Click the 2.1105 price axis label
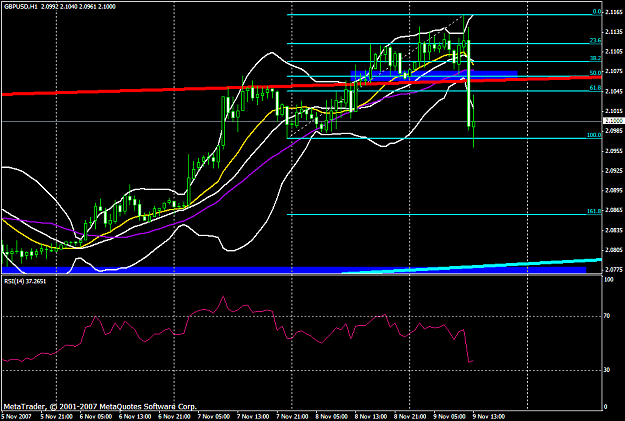The image size is (625, 421). click(613, 52)
